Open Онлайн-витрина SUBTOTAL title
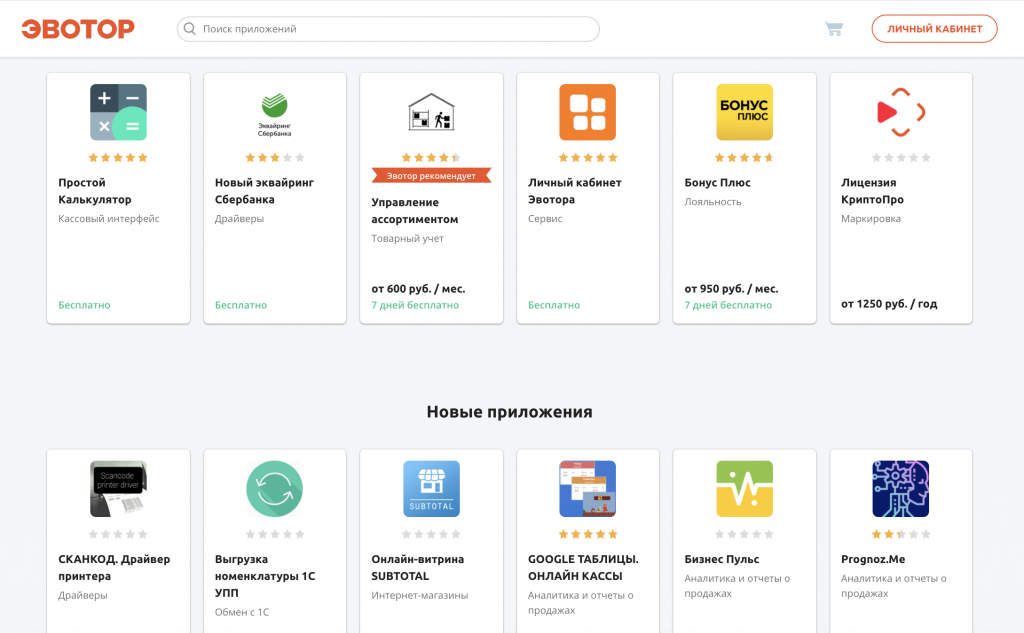Viewport: 1024px width, 633px height. pos(418,568)
